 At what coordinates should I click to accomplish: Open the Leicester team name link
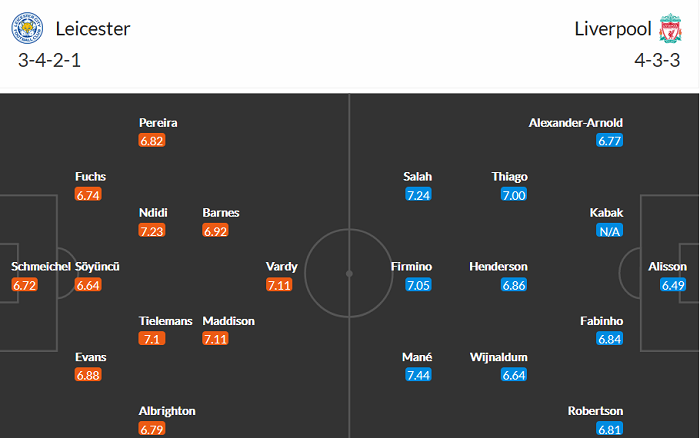click(x=93, y=28)
